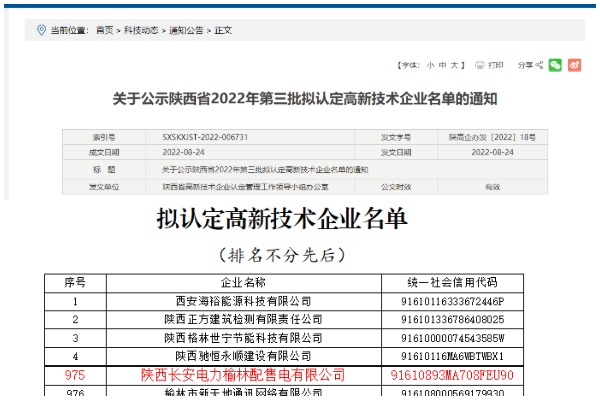Image resolution: width=600 pixels, height=400 pixels.
Task: Click the 发文日期 label cell
Action: (x=396, y=152)
